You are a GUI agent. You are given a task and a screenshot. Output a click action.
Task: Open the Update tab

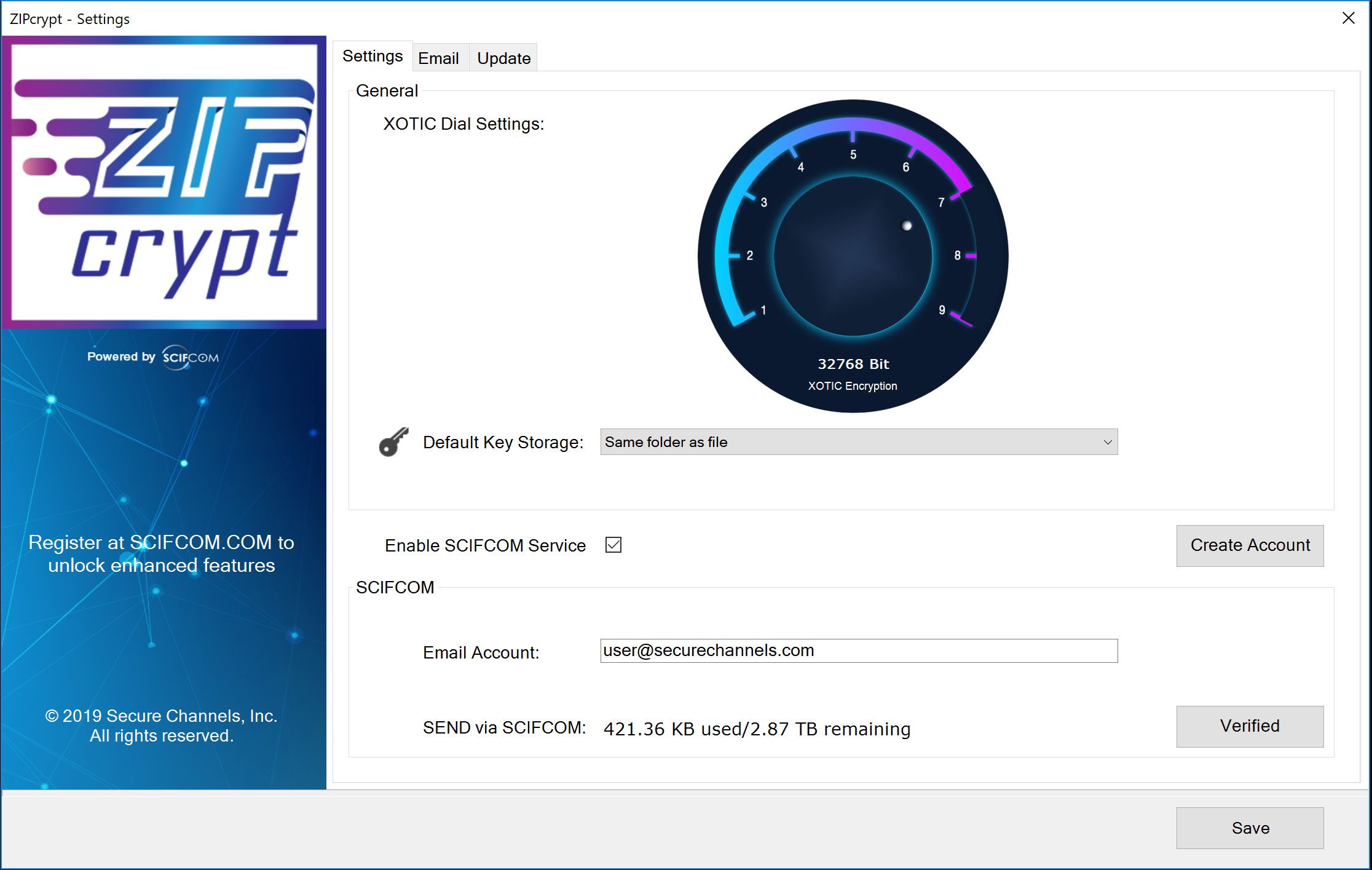(503, 57)
